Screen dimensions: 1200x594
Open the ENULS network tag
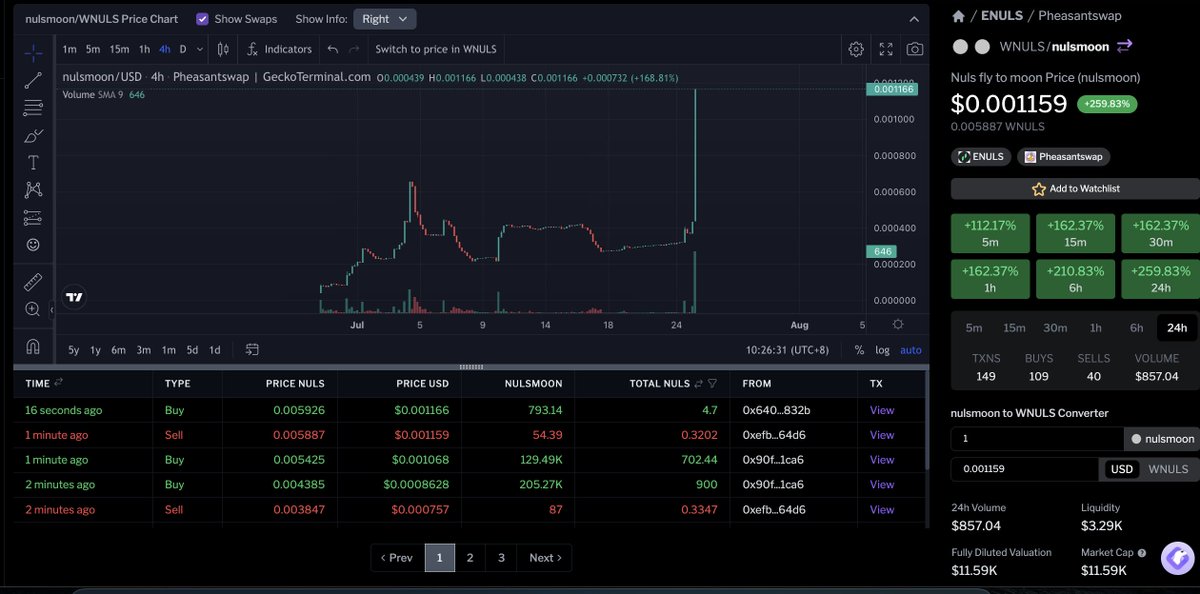pyautogui.click(x=980, y=157)
